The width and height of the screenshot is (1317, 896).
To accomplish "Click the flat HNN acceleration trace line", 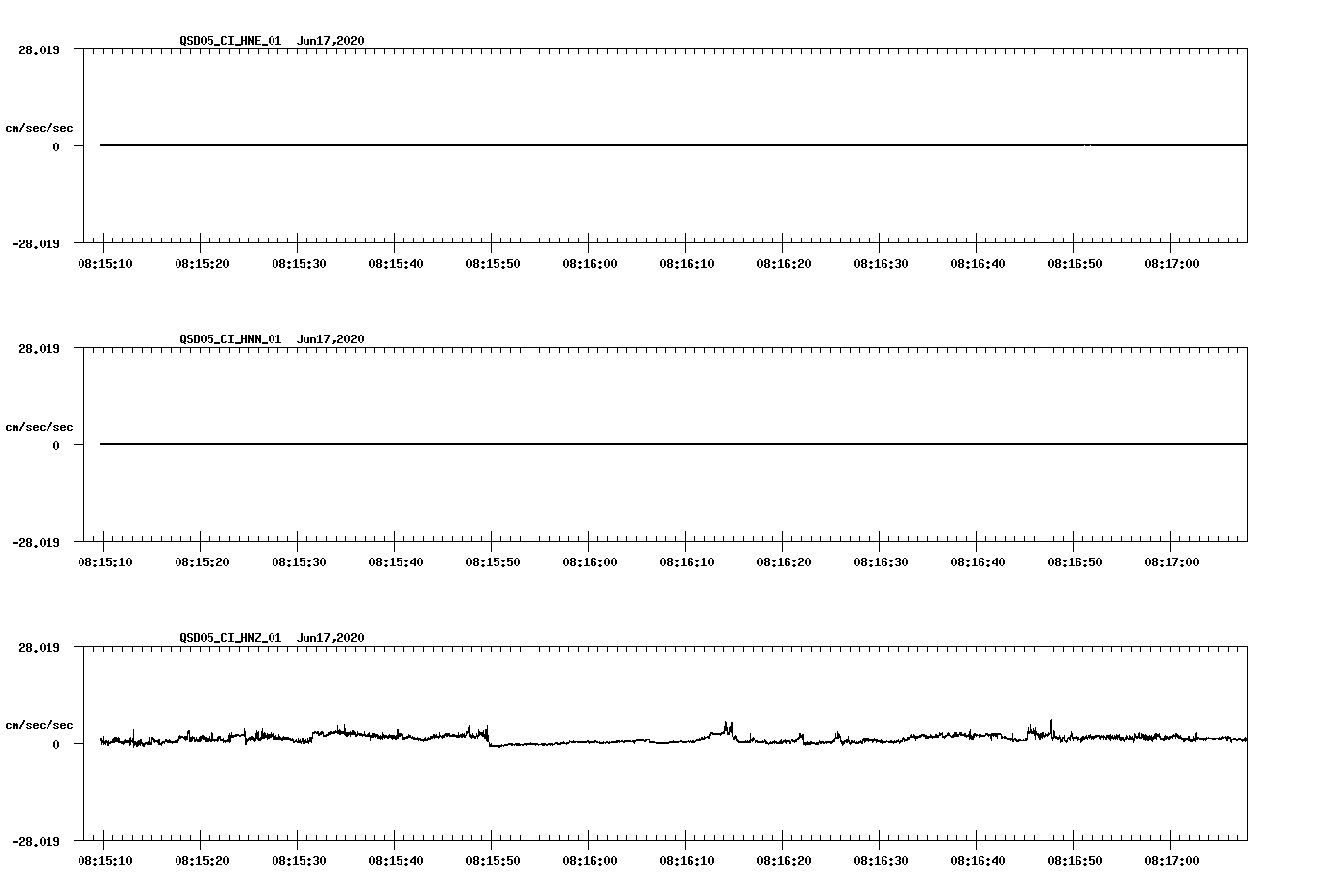I will (x=673, y=444).
